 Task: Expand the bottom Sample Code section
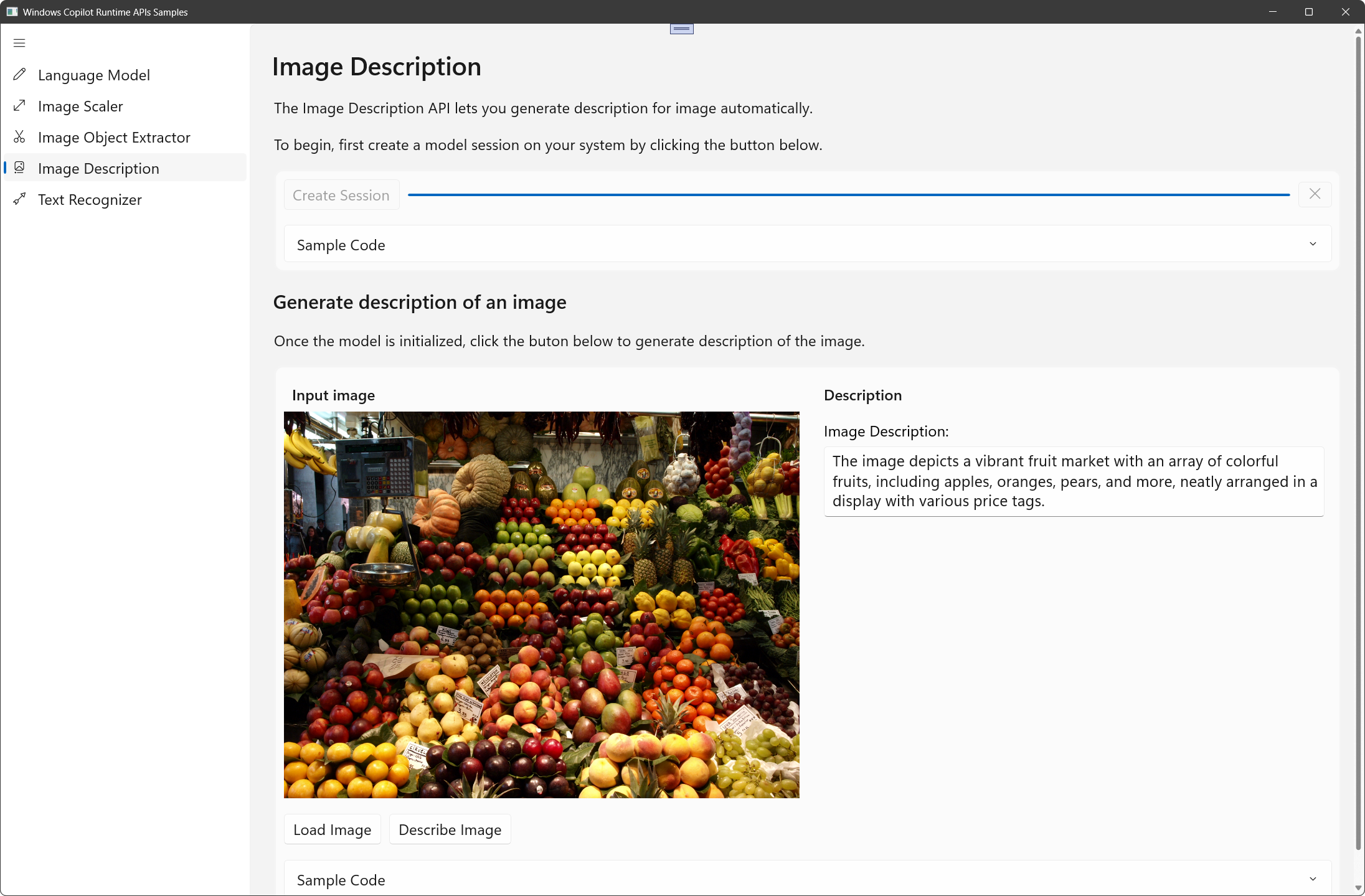coord(807,879)
